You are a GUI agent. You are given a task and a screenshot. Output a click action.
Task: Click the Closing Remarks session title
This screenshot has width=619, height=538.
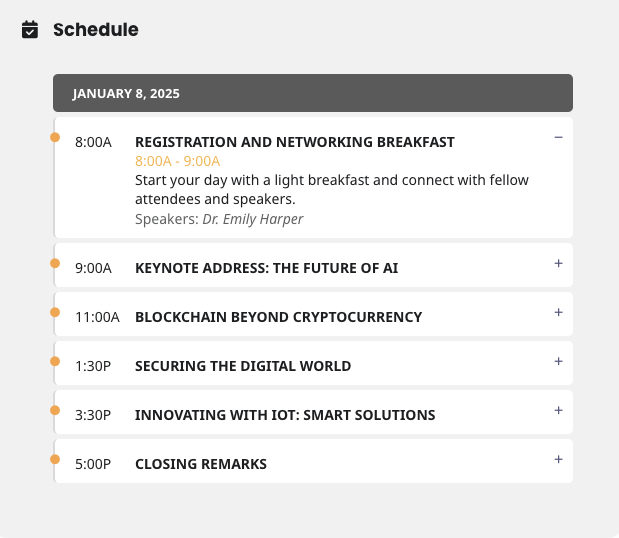(x=201, y=464)
